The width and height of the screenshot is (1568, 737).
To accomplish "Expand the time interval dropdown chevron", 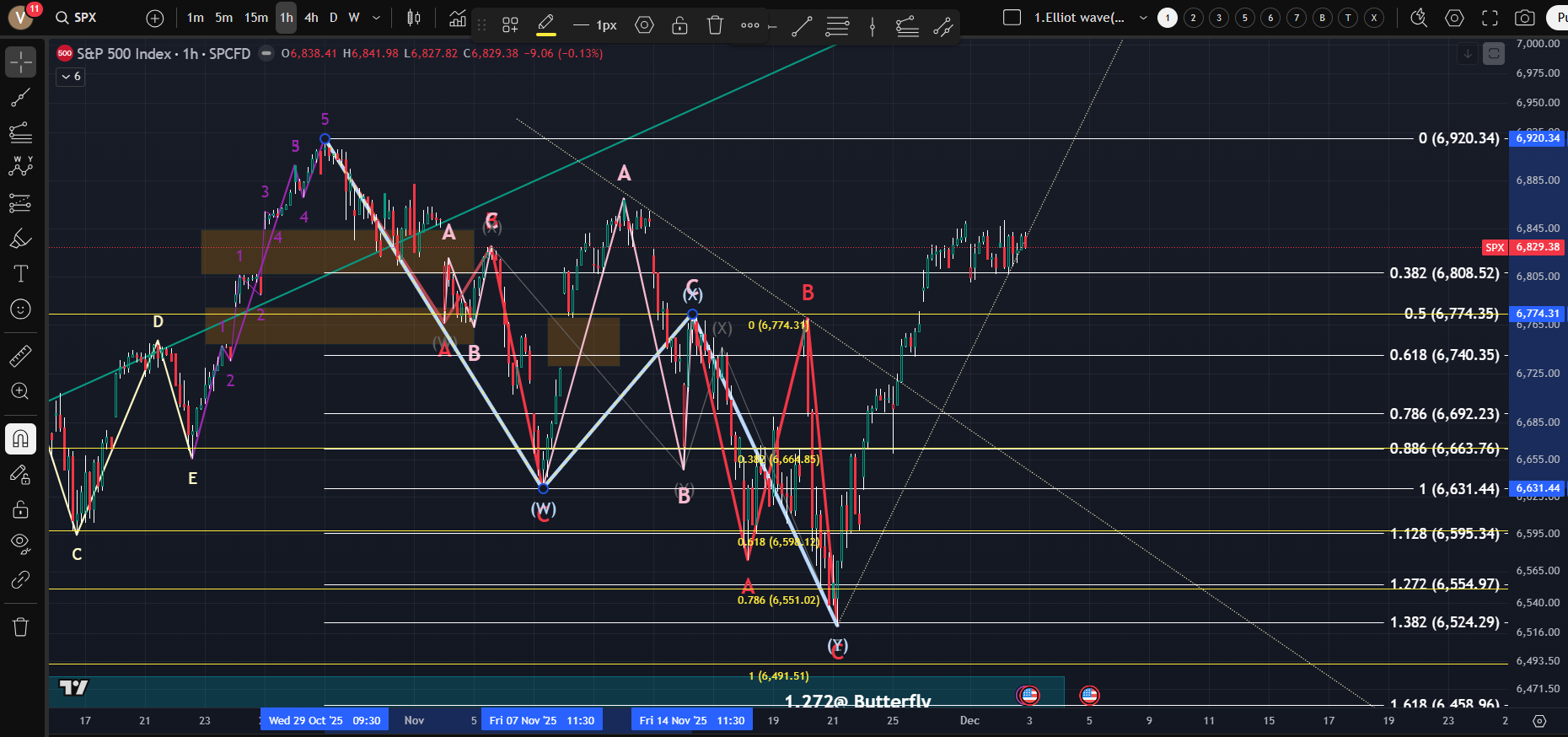I will 376,18.
